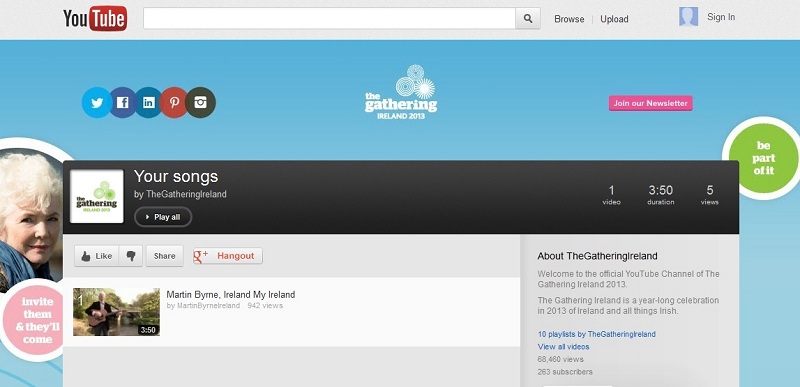Screen dimensions: 800x387
Task: Open the Martin Byrne video thumbnail
Action: (x=116, y=312)
